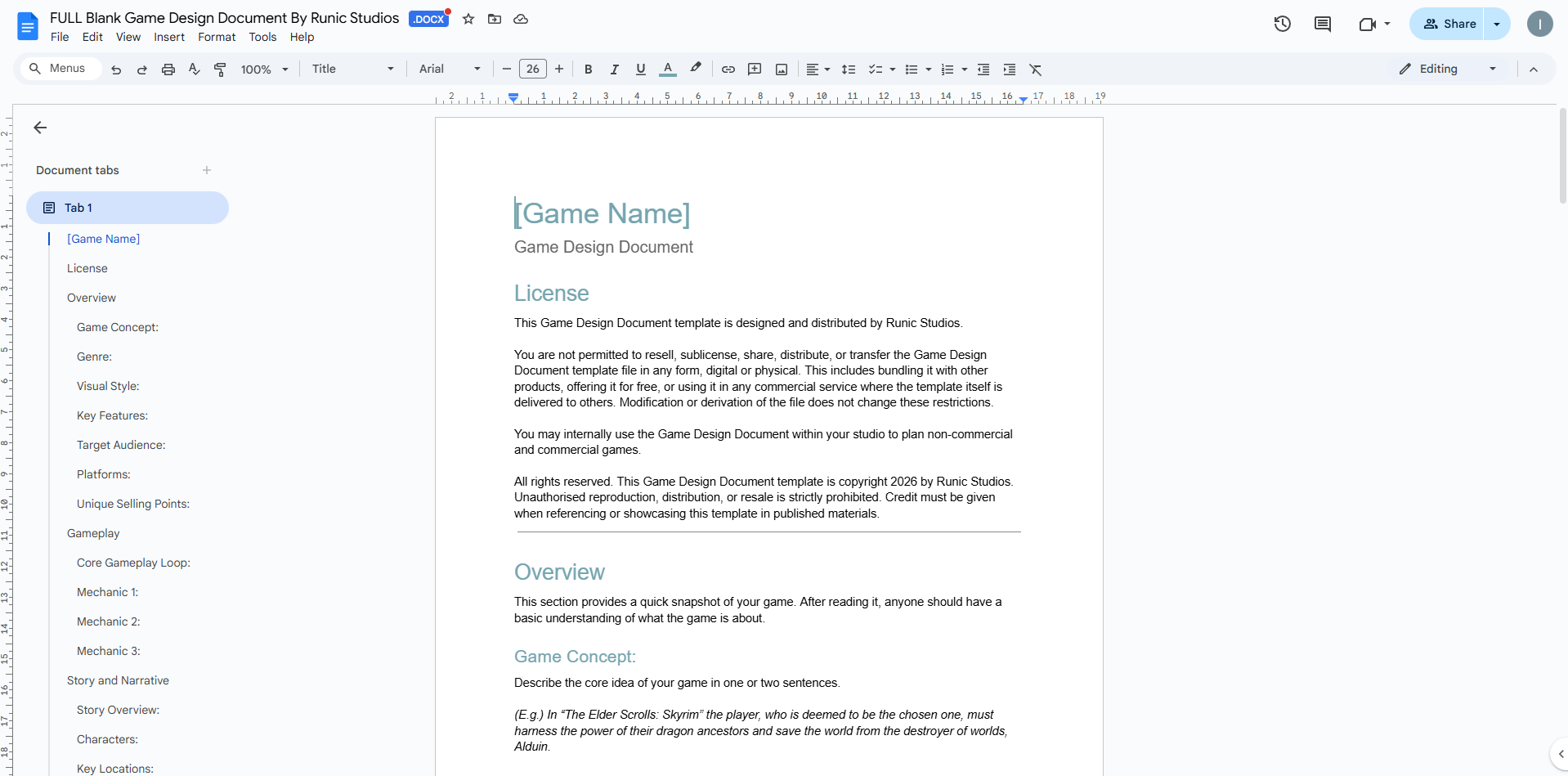Toggle italic formatting
This screenshot has width=1568, height=776.
pyautogui.click(x=615, y=70)
